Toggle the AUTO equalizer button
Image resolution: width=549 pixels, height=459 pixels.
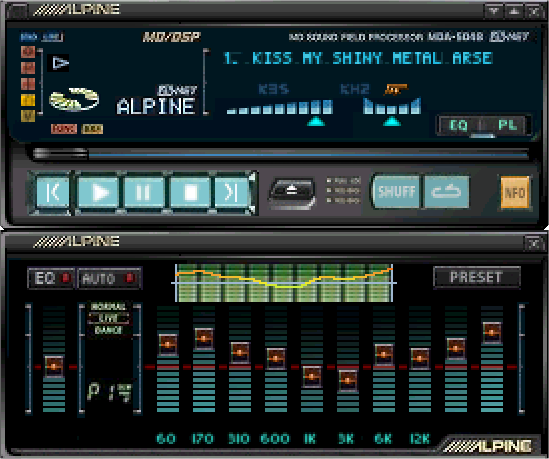pos(109,278)
